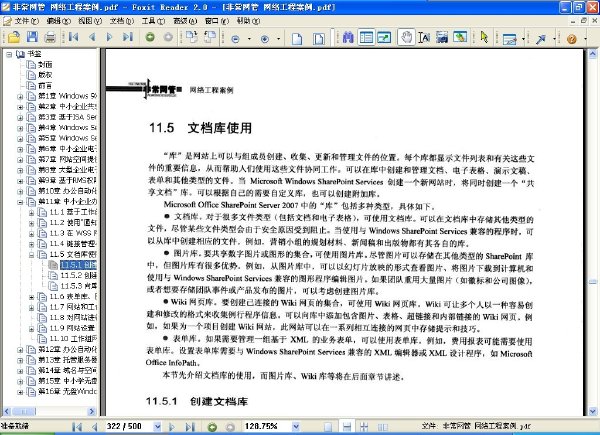Collapse the 11.5 bookmark node
Viewport: 600px width, 435px height.
tap(31, 254)
